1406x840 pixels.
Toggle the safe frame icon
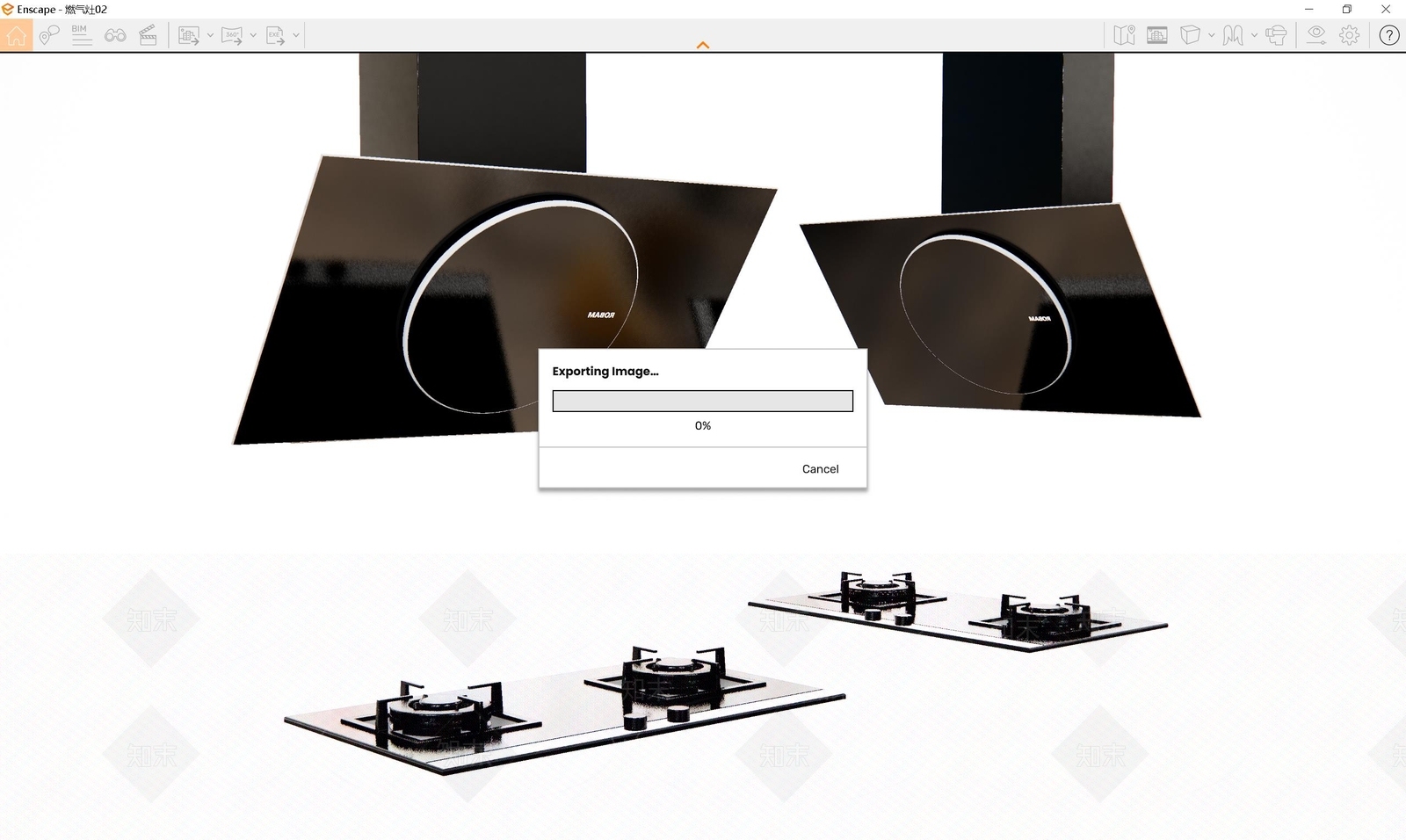(1157, 35)
